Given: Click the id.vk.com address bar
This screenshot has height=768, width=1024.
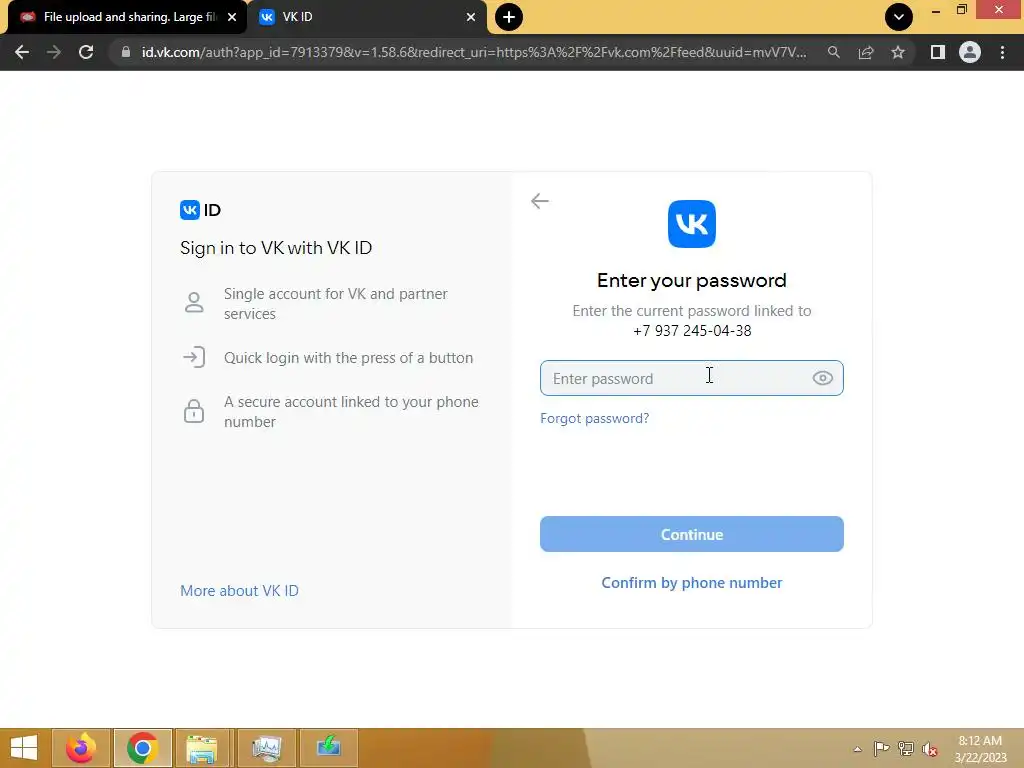Looking at the screenshot, I should pyautogui.click(x=473, y=52).
